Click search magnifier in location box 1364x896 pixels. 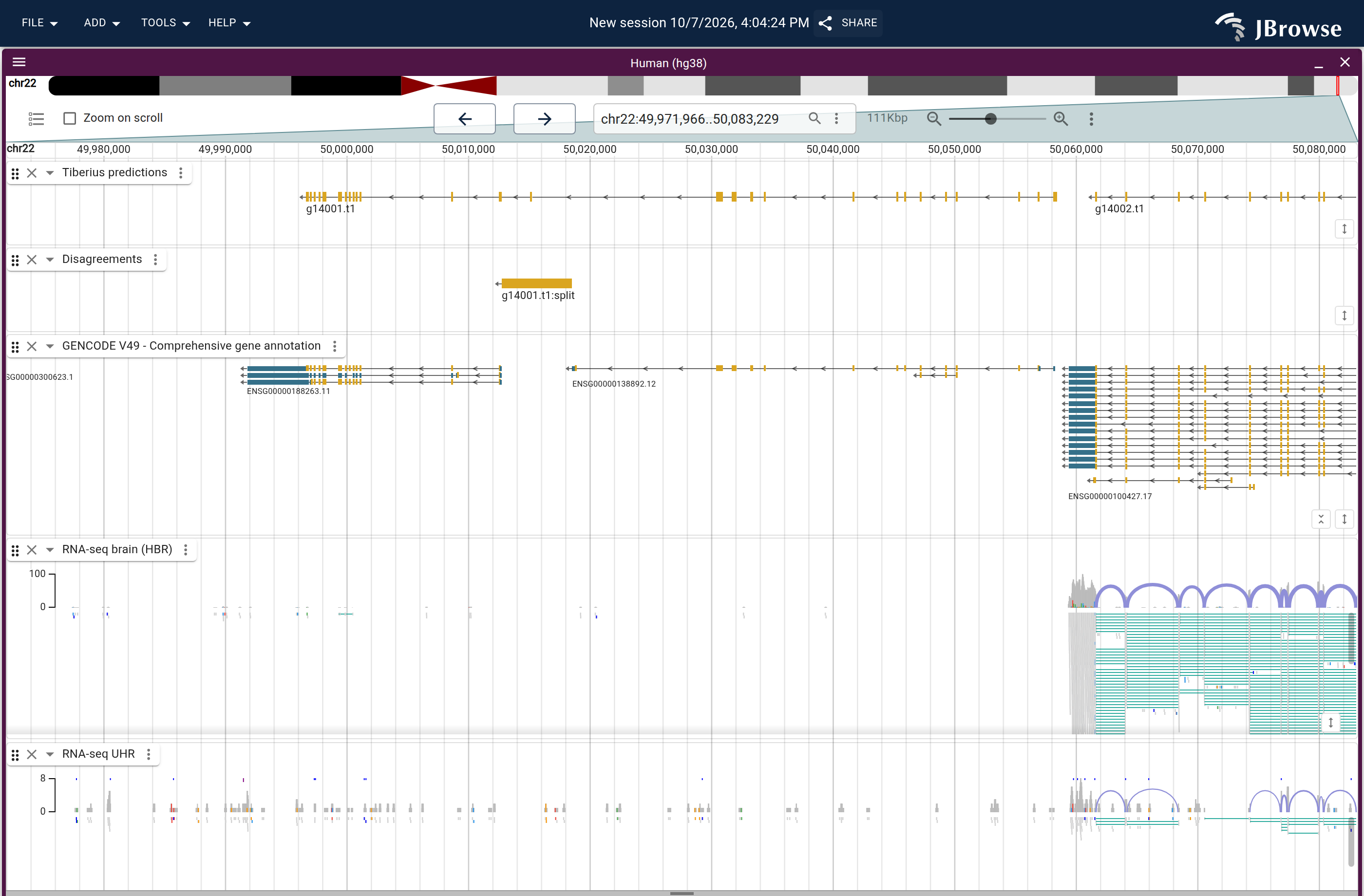(815, 118)
